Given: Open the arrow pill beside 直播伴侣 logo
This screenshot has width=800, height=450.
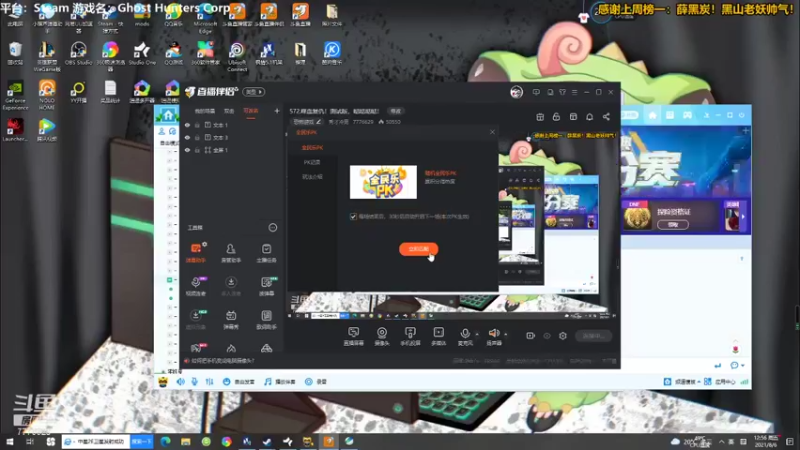Looking at the screenshot, I should coord(254,92).
